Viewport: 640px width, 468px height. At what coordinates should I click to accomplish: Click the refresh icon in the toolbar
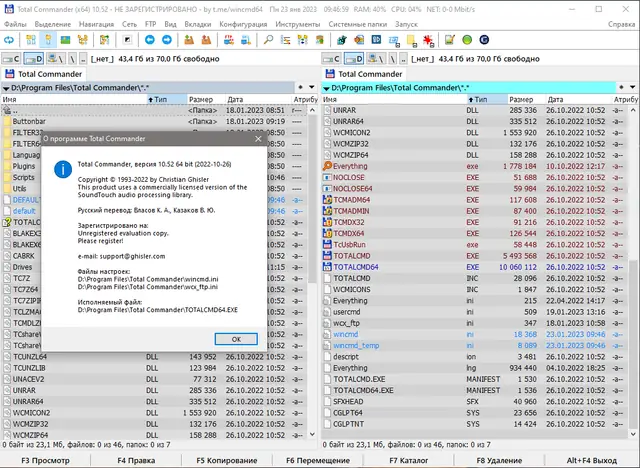click(x=11, y=40)
